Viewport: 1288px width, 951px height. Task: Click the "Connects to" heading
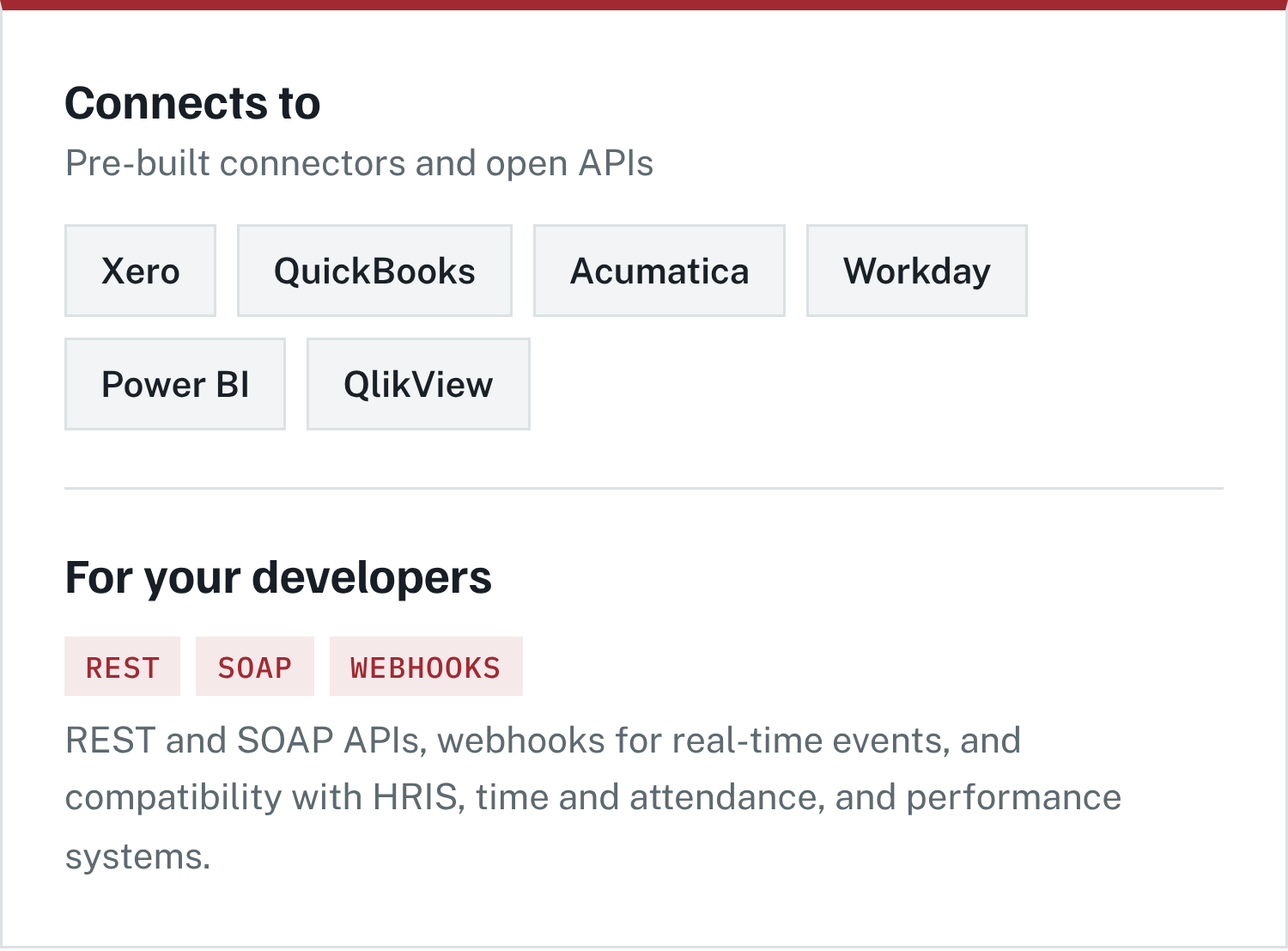pos(192,103)
